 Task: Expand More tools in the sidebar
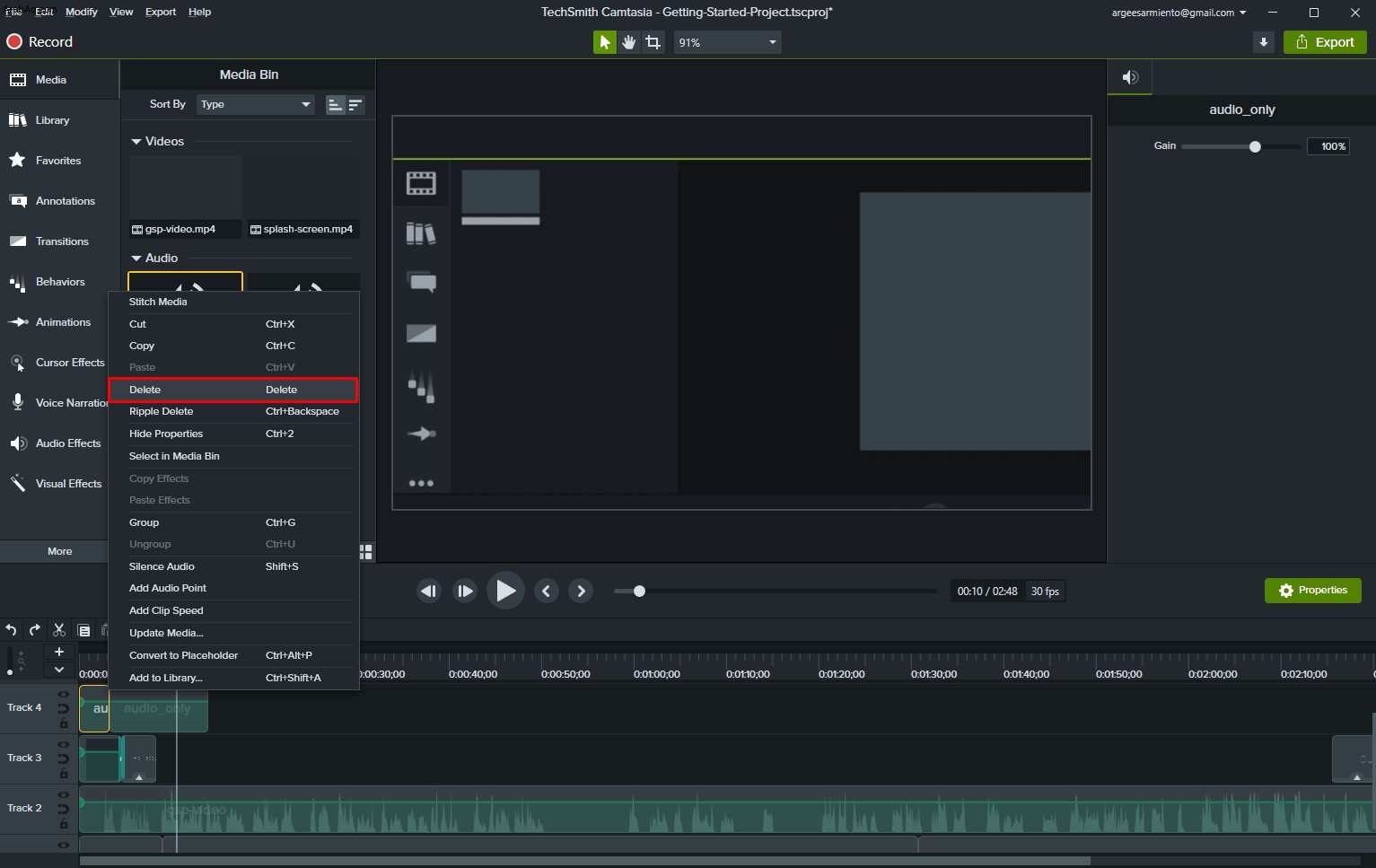(x=54, y=551)
